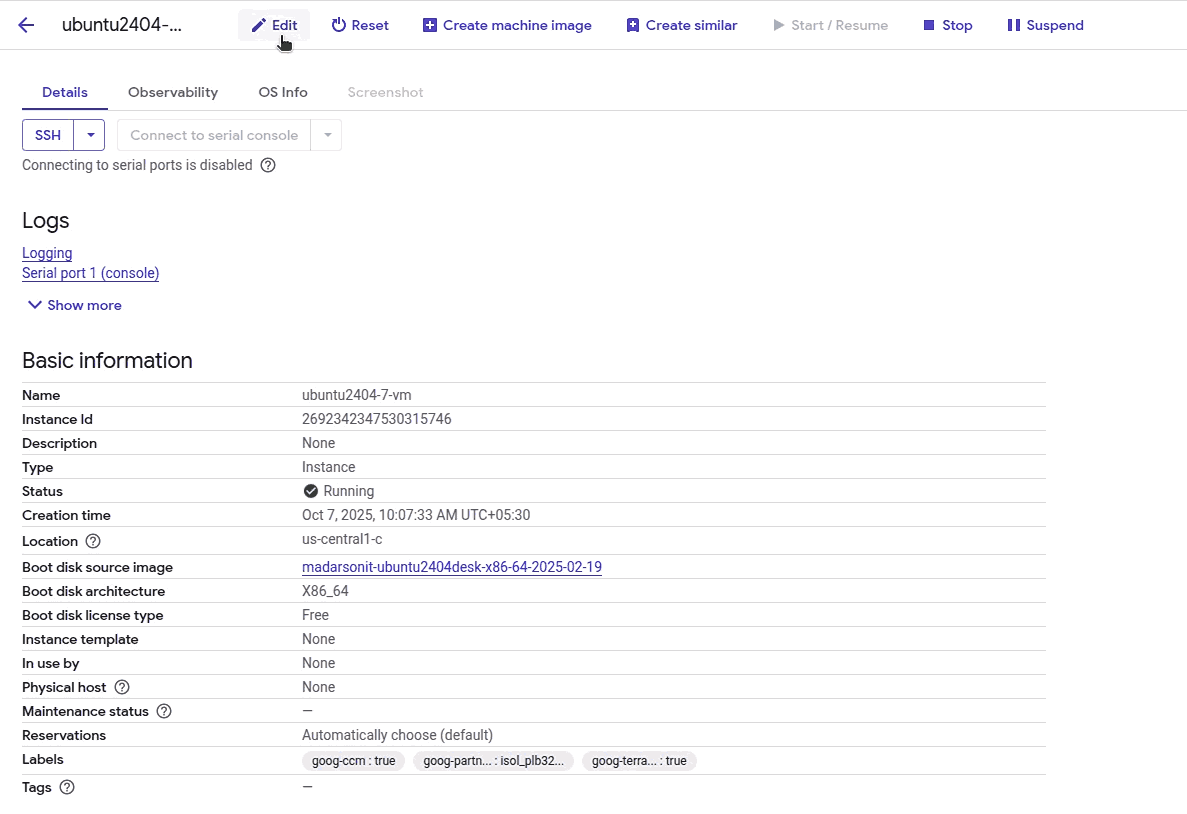Open the SSH options dropdown arrow

coord(90,135)
